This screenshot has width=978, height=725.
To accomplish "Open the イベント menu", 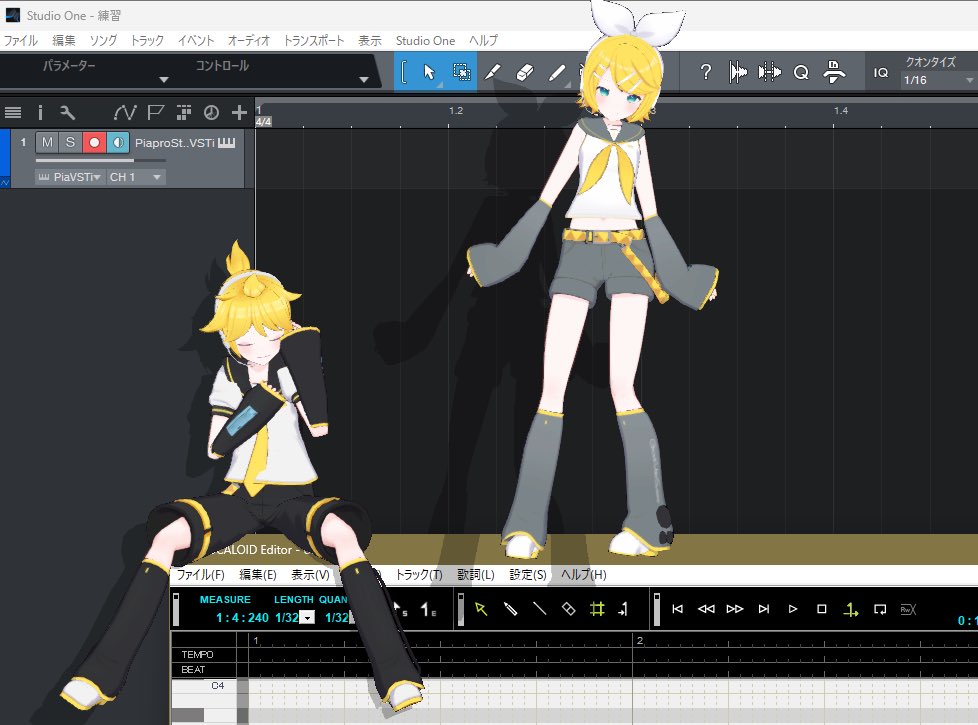I will click(196, 41).
